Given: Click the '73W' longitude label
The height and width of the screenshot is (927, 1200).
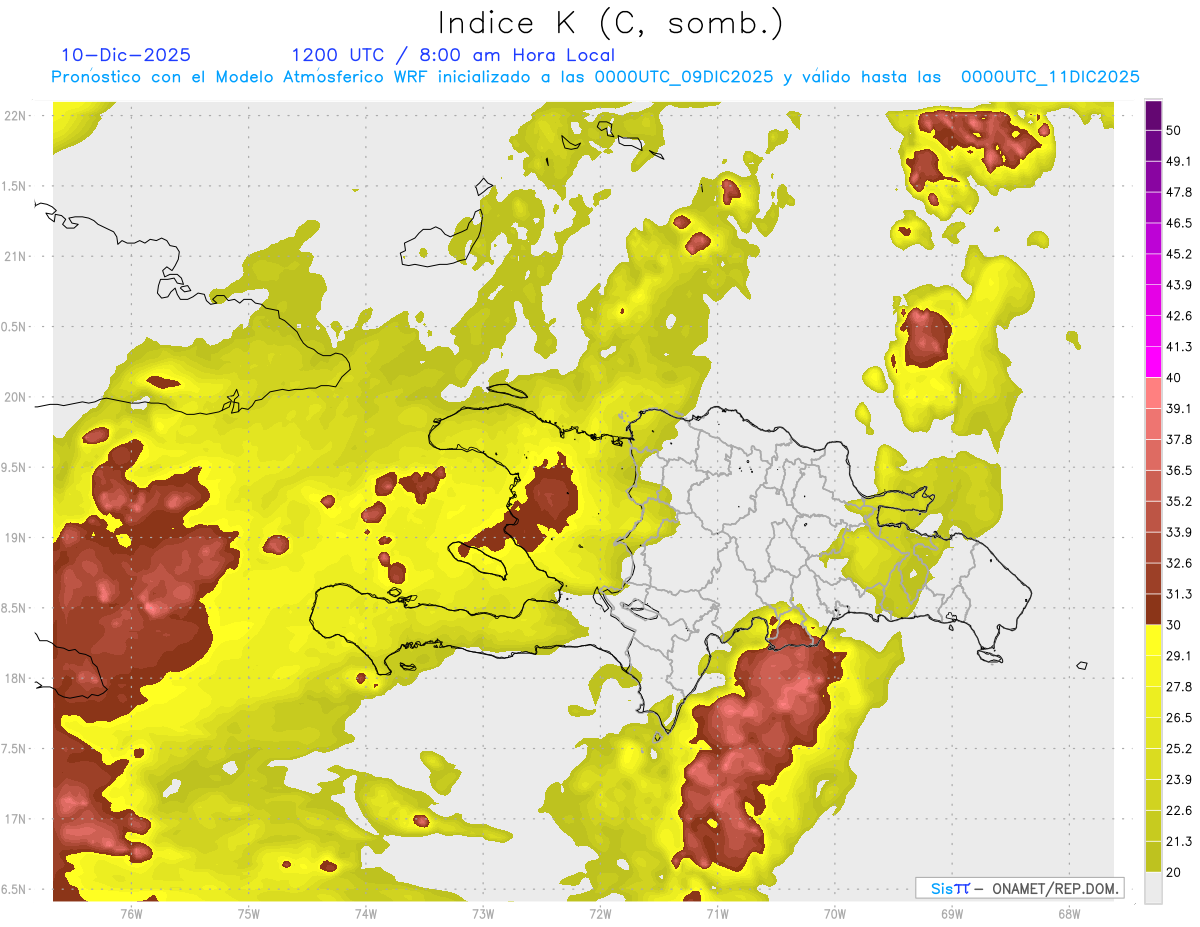Looking at the screenshot, I should (483, 914).
